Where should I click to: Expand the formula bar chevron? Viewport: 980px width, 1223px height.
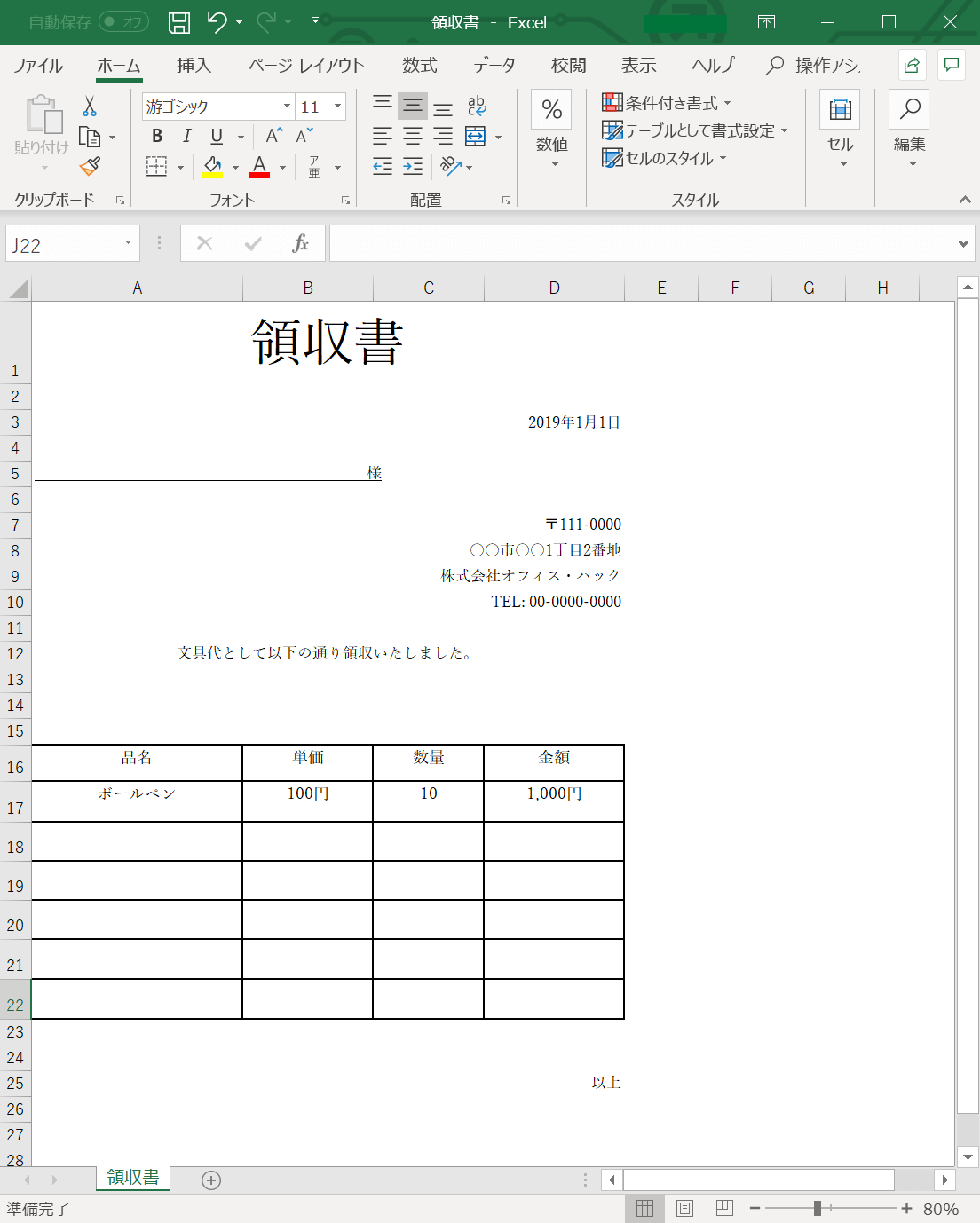pyautogui.click(x=963, y=243)
